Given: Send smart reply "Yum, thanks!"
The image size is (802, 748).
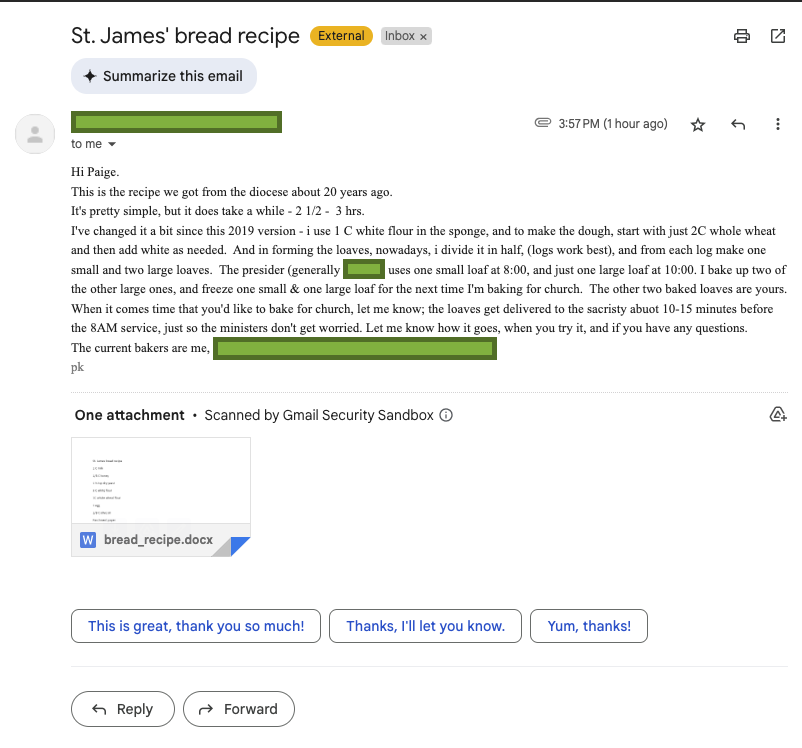Looking at the screenshot, I should [x=589, y=626].
